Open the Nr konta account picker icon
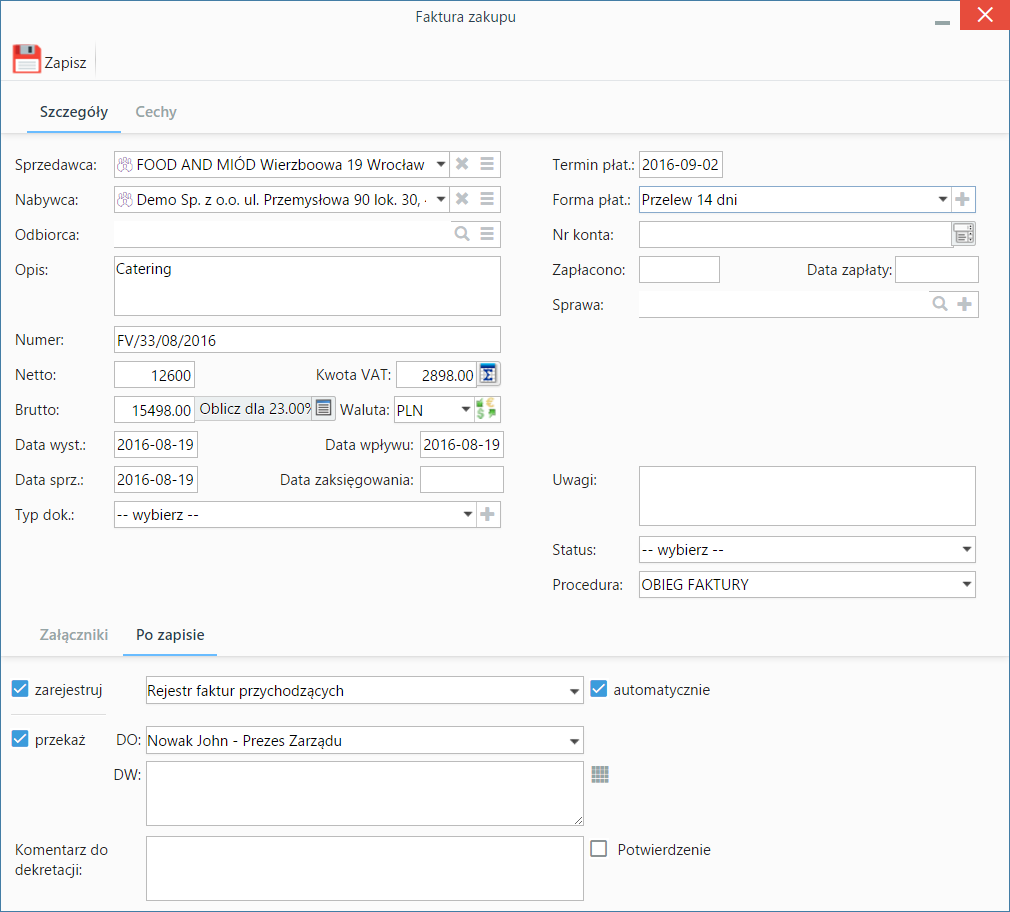The height and width of the screenshot is (912, 1010). (964, 234)
